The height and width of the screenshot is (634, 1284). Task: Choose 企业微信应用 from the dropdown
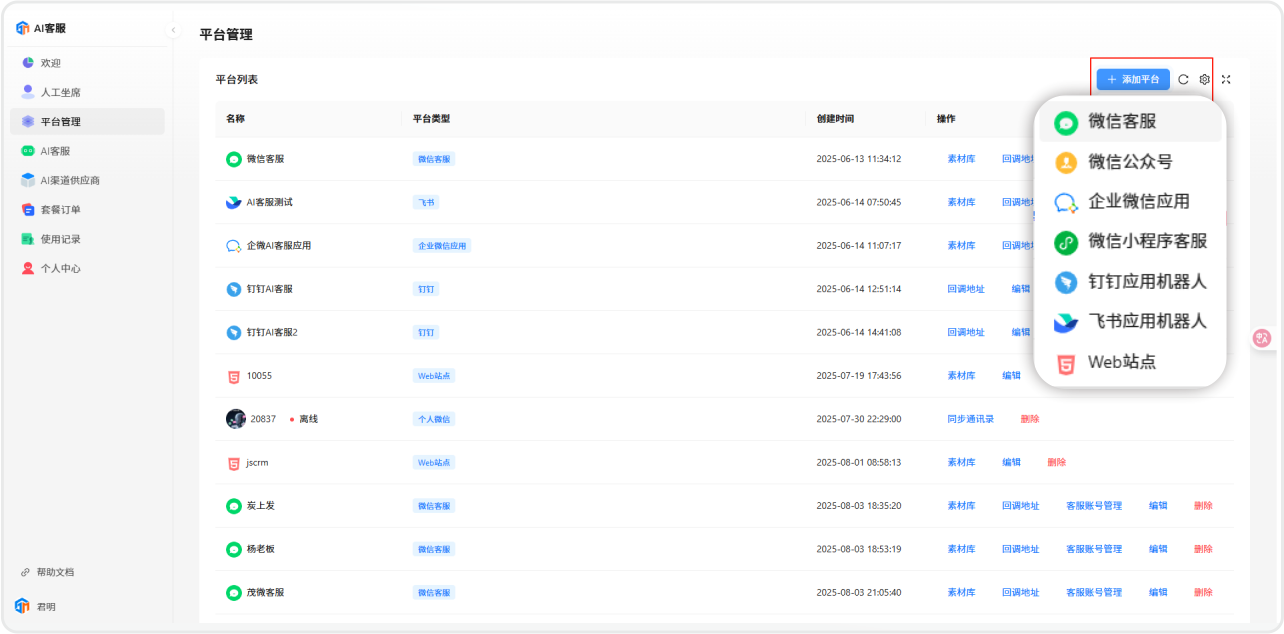coord(1130,202)
